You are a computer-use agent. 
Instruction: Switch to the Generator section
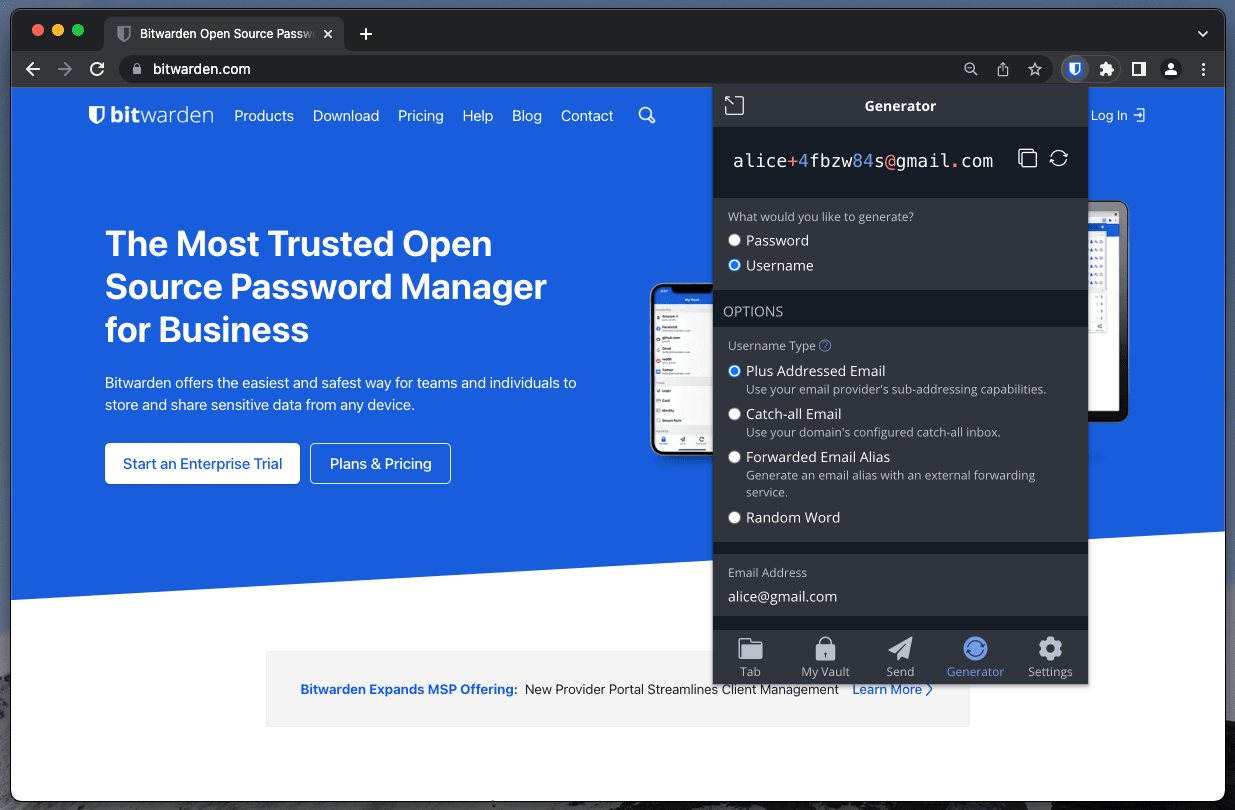[975, 657]
